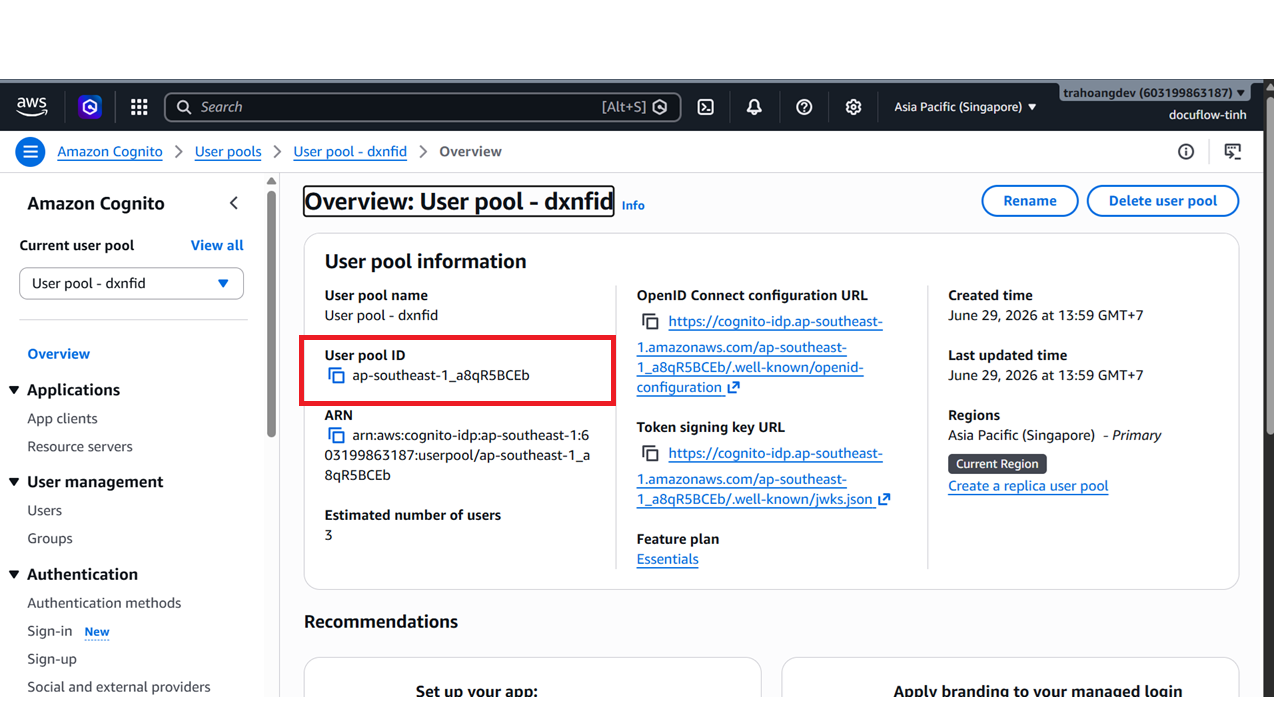Open the Current user pool dropdown
The width and height of the screenshot is (1278, 720).
click(x=131, y=283)
